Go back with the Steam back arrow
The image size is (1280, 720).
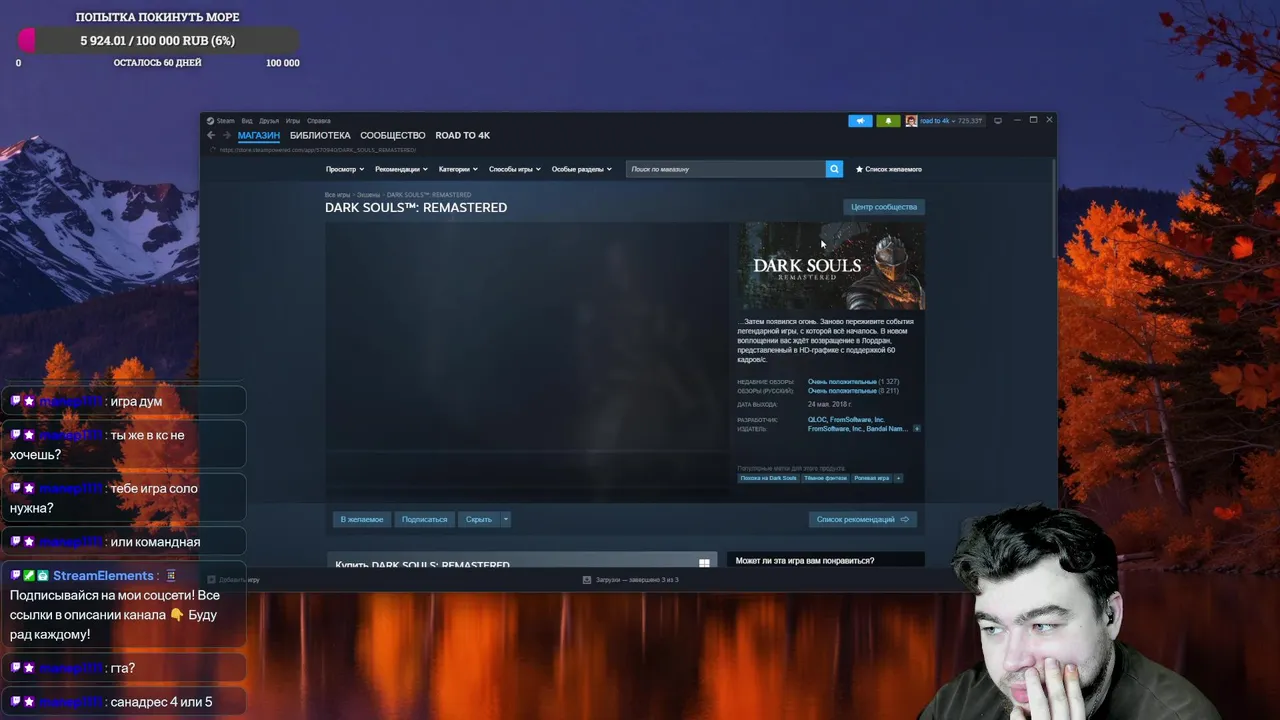[211, 135]
